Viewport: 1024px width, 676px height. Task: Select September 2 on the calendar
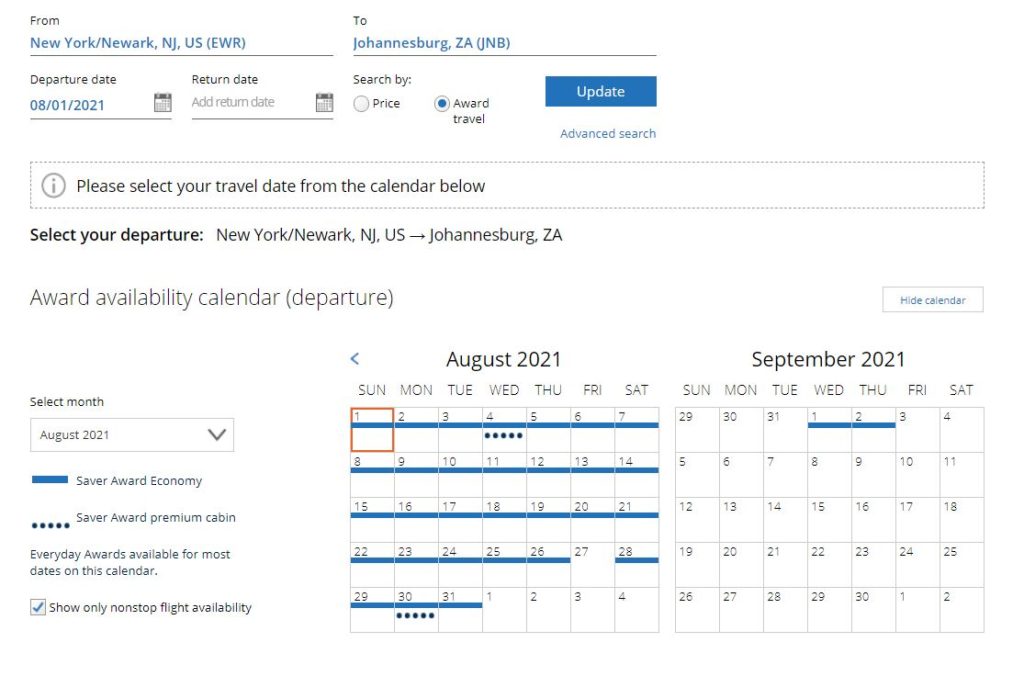[873, 429]
